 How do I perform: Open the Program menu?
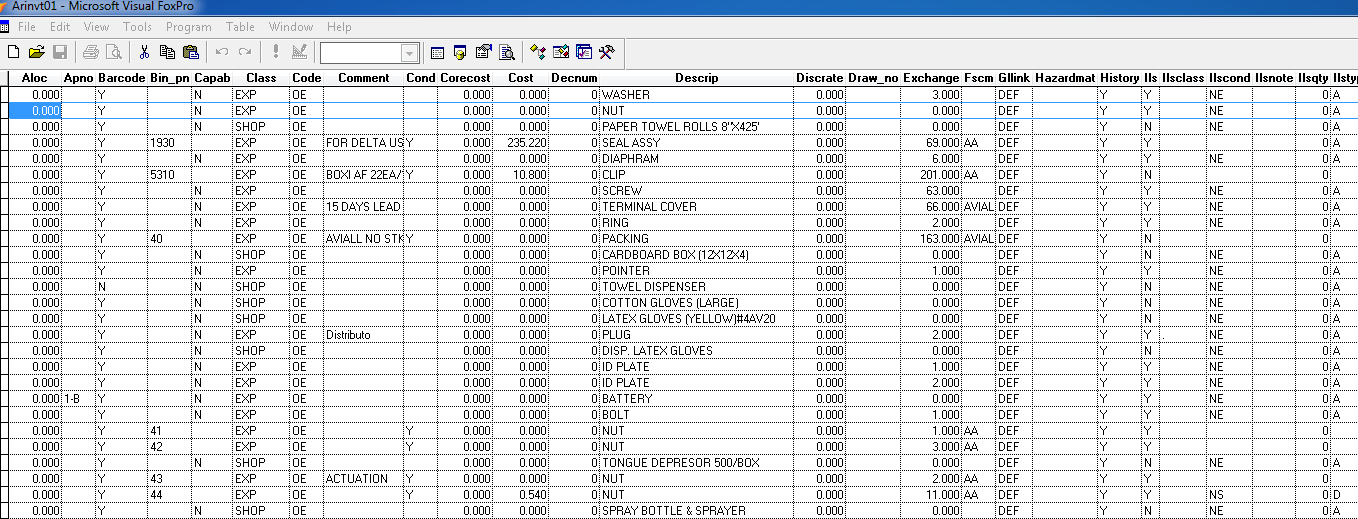189,27
